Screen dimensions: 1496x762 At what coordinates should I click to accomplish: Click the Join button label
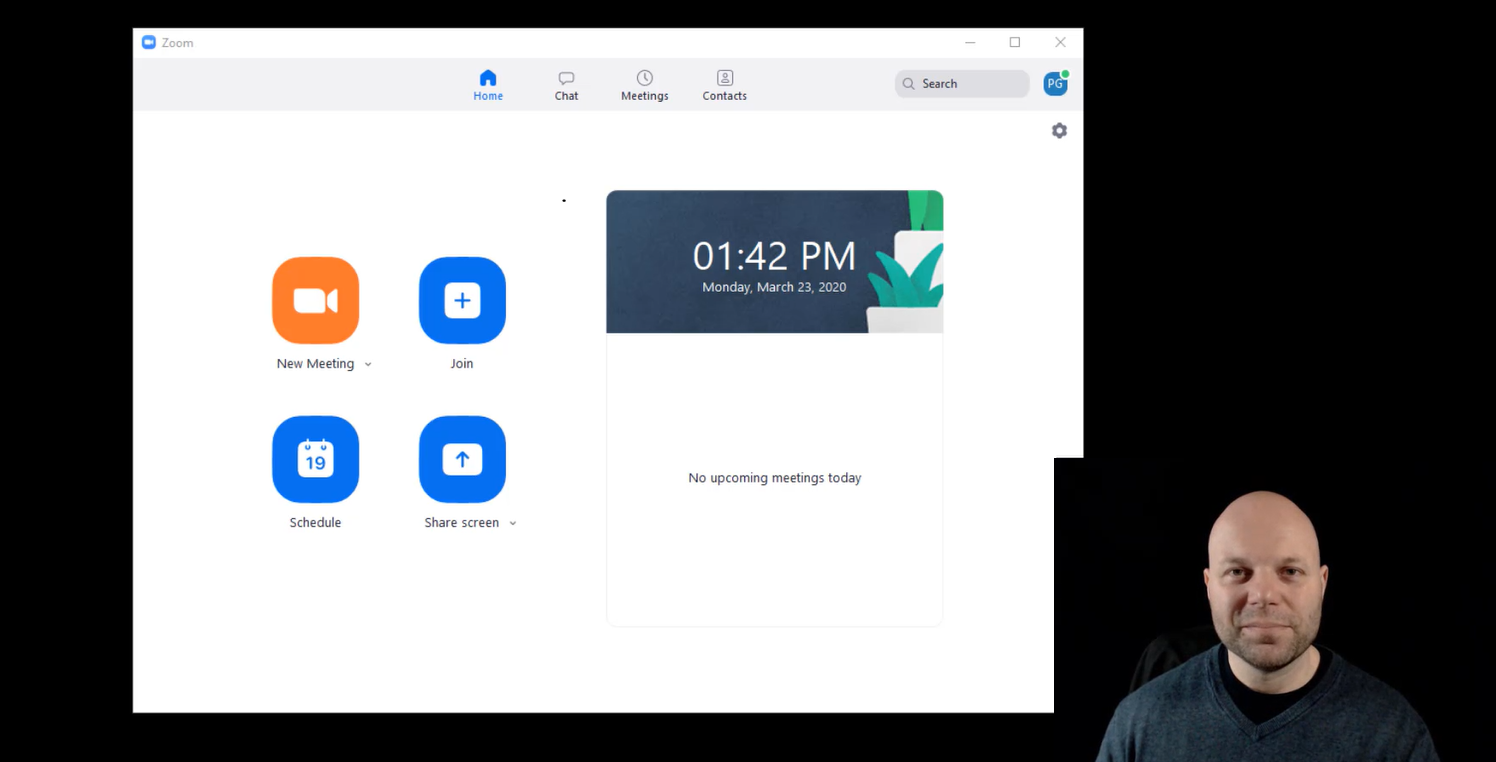point(461,363)
